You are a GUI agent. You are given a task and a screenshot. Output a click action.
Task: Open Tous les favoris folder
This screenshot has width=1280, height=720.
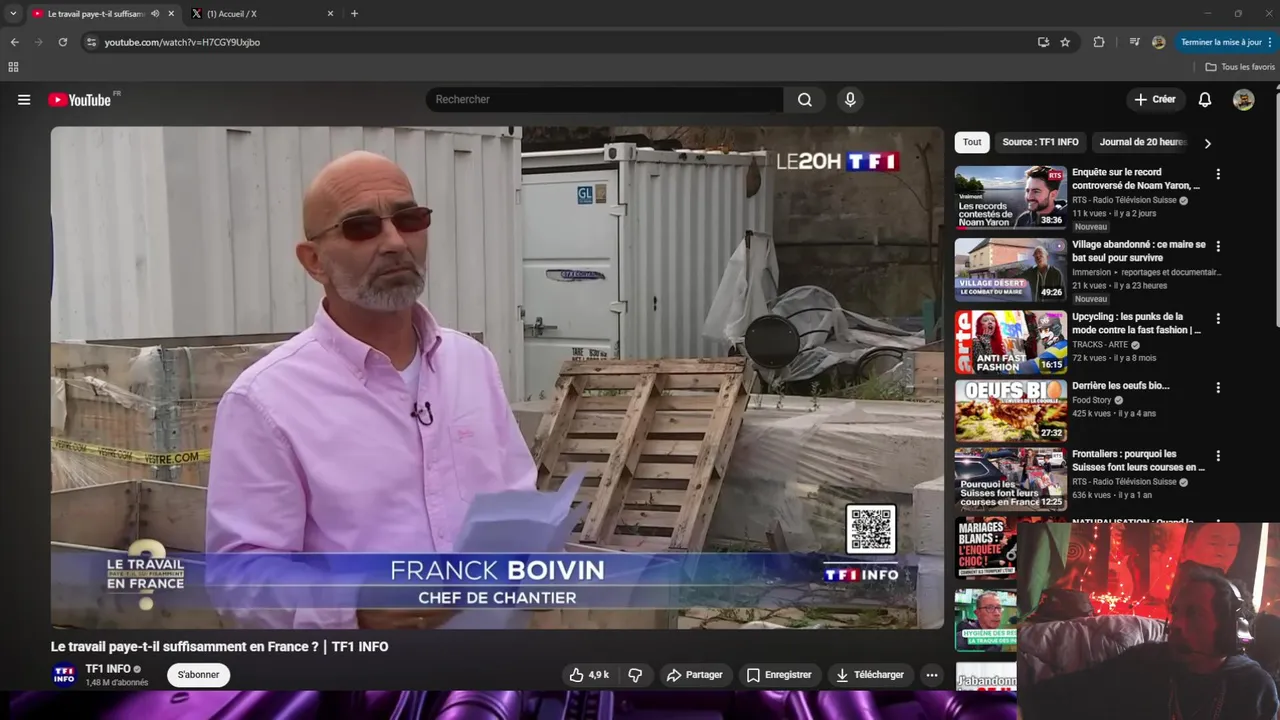pos(1240,67)
